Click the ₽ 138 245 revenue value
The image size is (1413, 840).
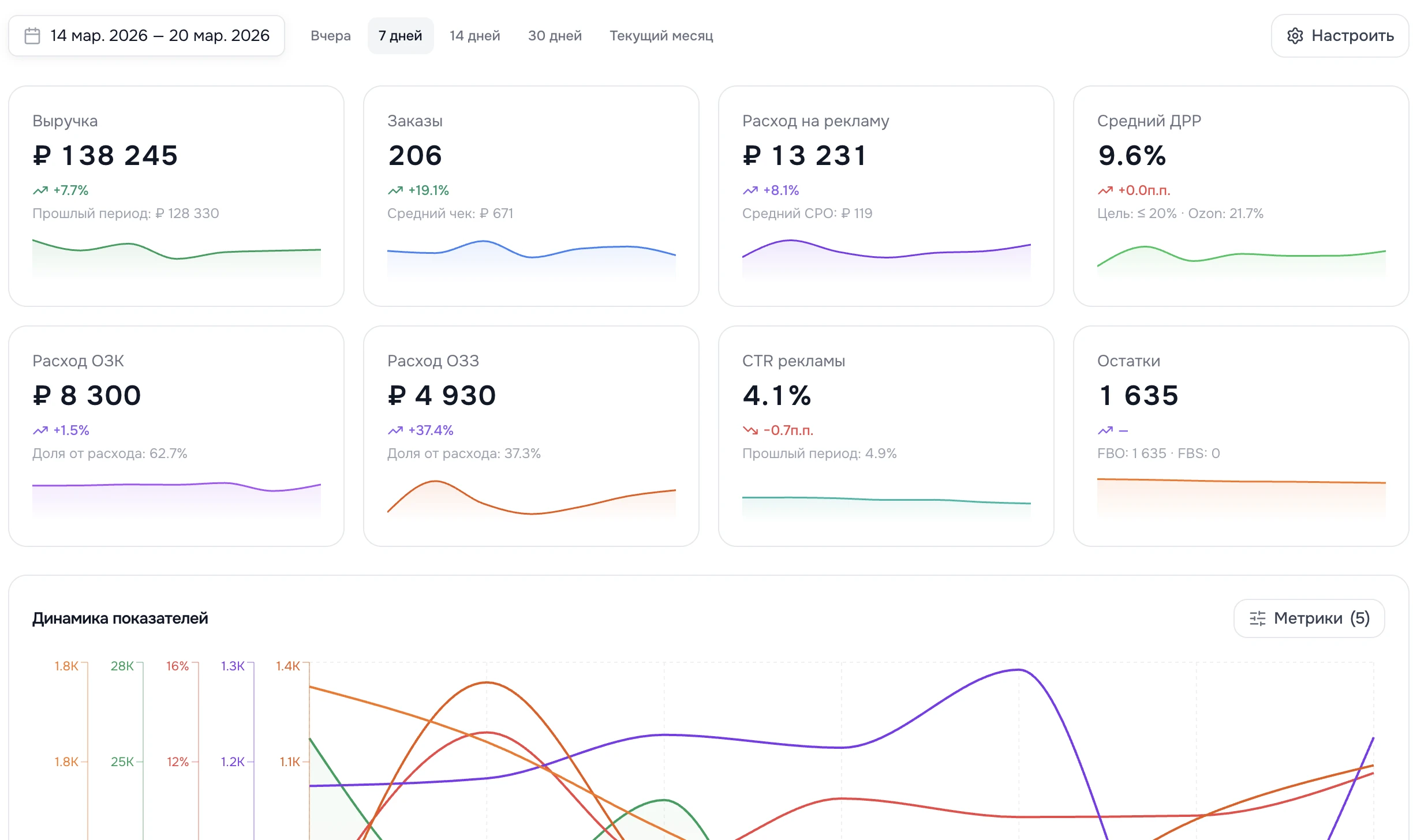105,156
